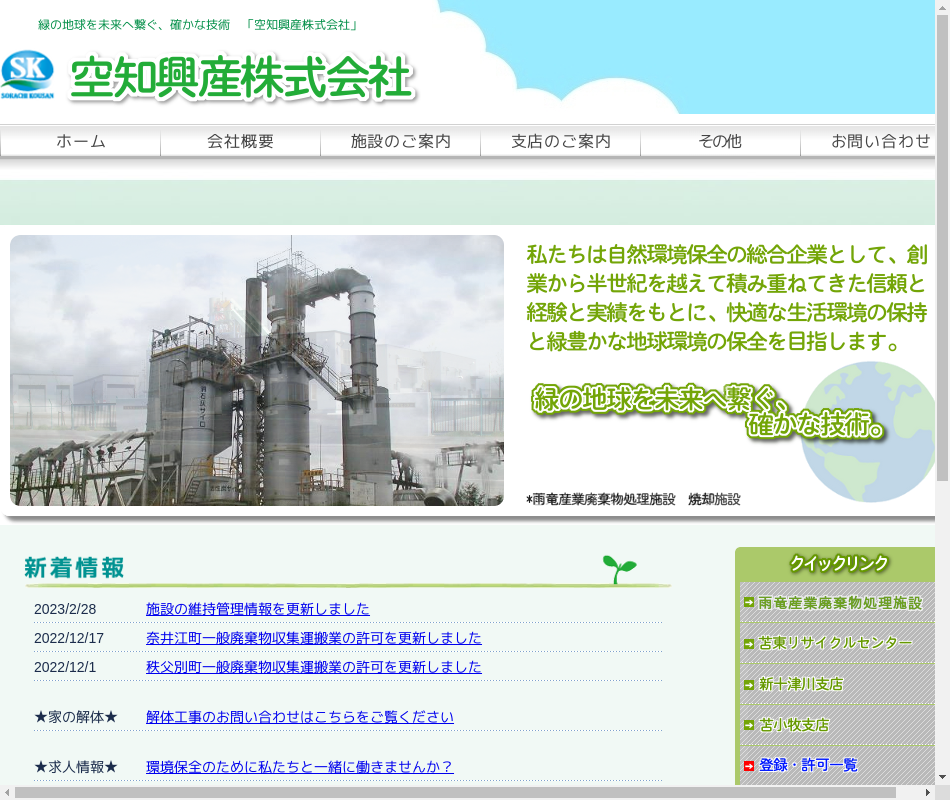Open the お問い合わせ menu item

coord(868,141)
